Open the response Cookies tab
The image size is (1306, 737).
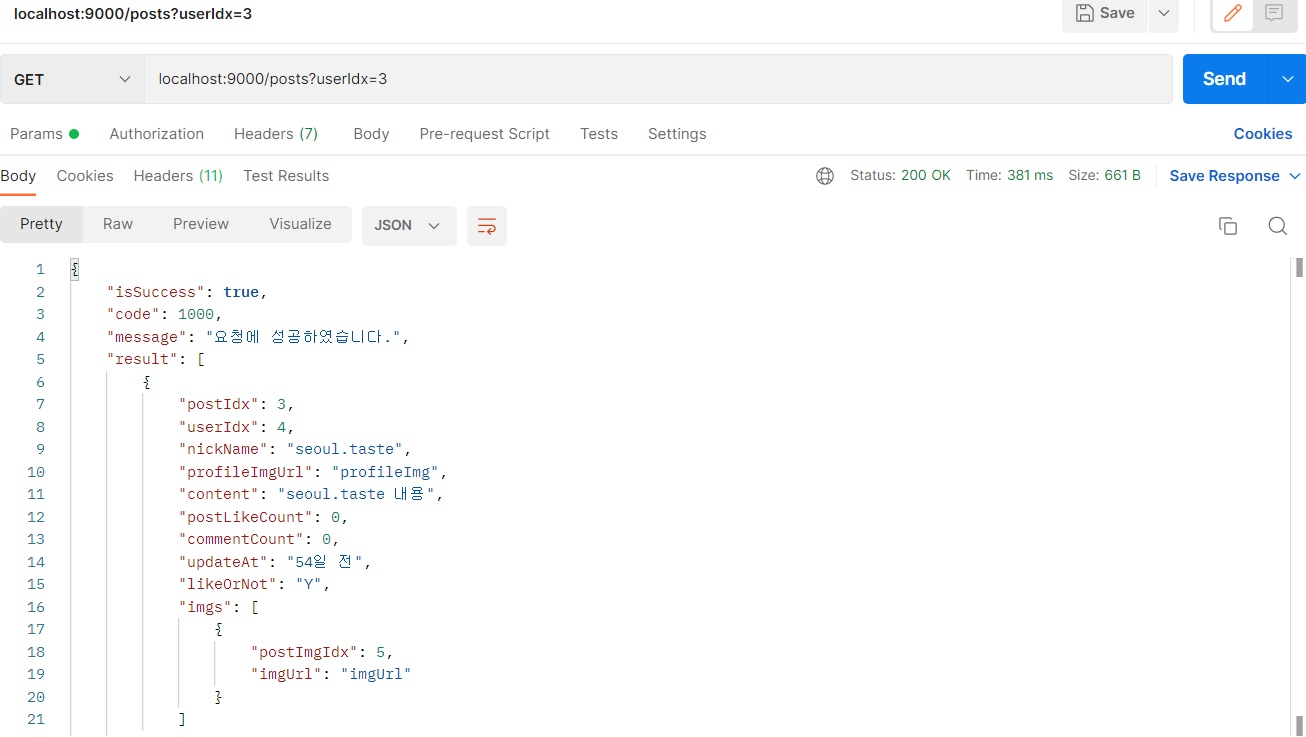(85, 176)
